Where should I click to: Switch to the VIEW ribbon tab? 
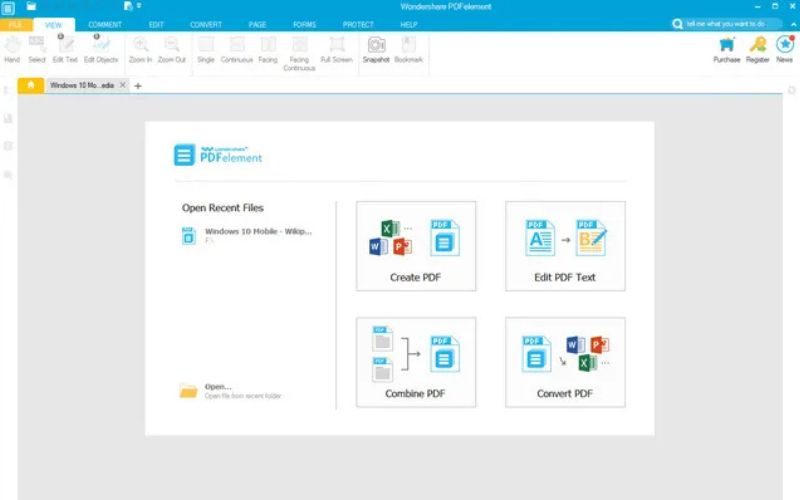pos(53,24)
